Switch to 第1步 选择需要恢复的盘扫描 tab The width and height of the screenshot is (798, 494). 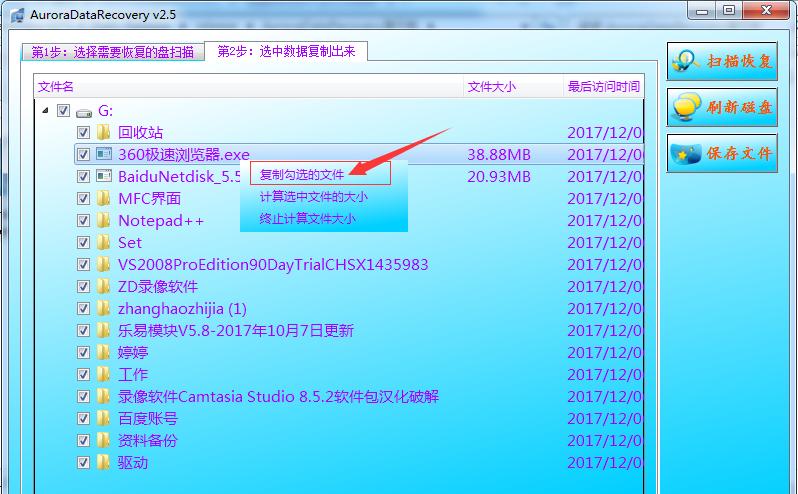coord(112,52)
